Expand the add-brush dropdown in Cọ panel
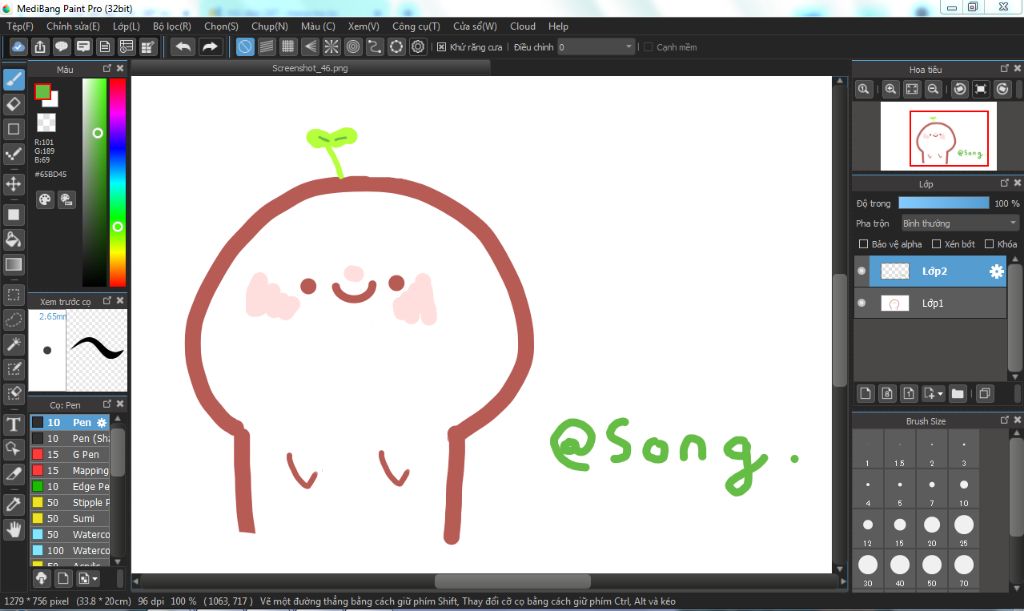This screenshot has height=611, width=1024. point(95,578)
